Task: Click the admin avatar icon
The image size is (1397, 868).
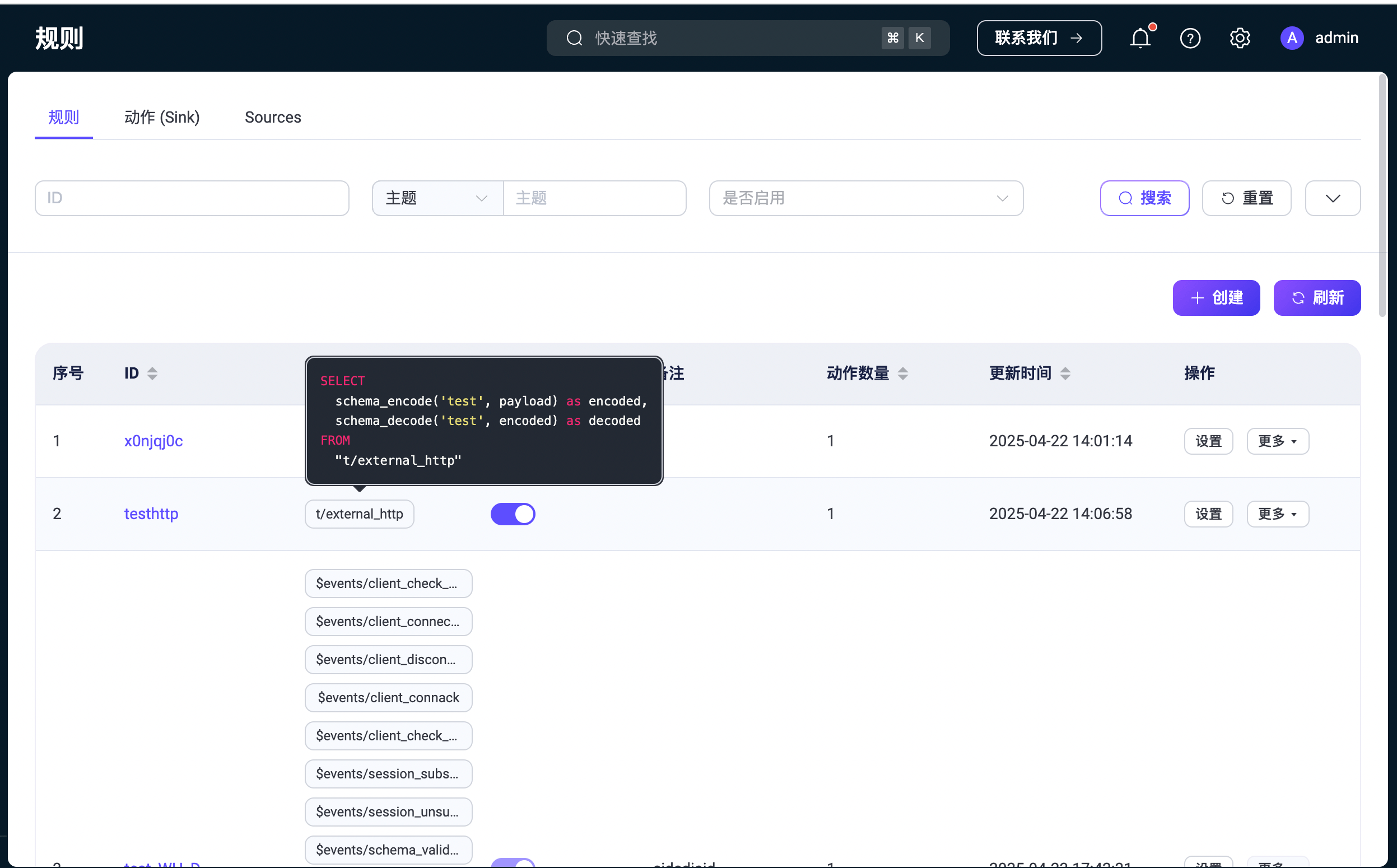Action: (x=1291, y=39)
